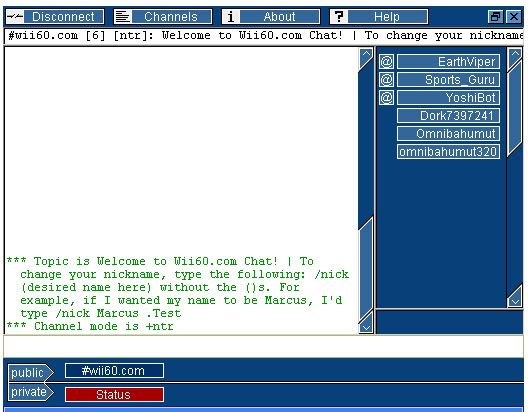Viewport: 529px width, 412px height.
Task: Click the About info icon
Action: click(x=231, y=17)
